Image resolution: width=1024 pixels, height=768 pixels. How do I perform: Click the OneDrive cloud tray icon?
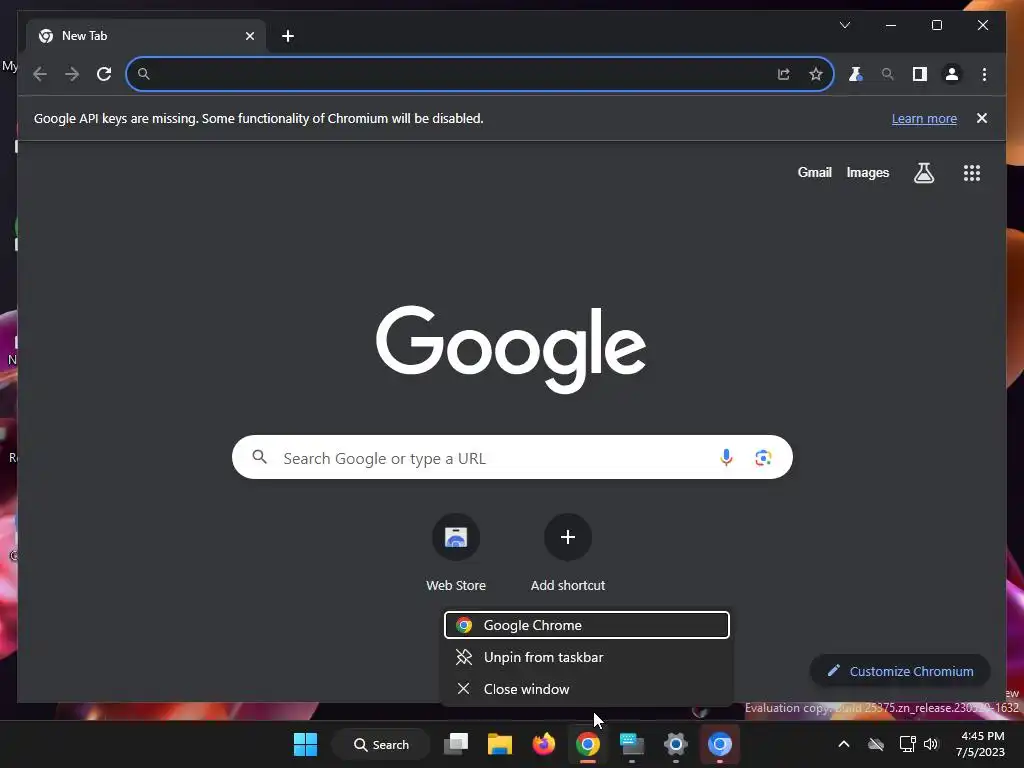click(876, 744)
